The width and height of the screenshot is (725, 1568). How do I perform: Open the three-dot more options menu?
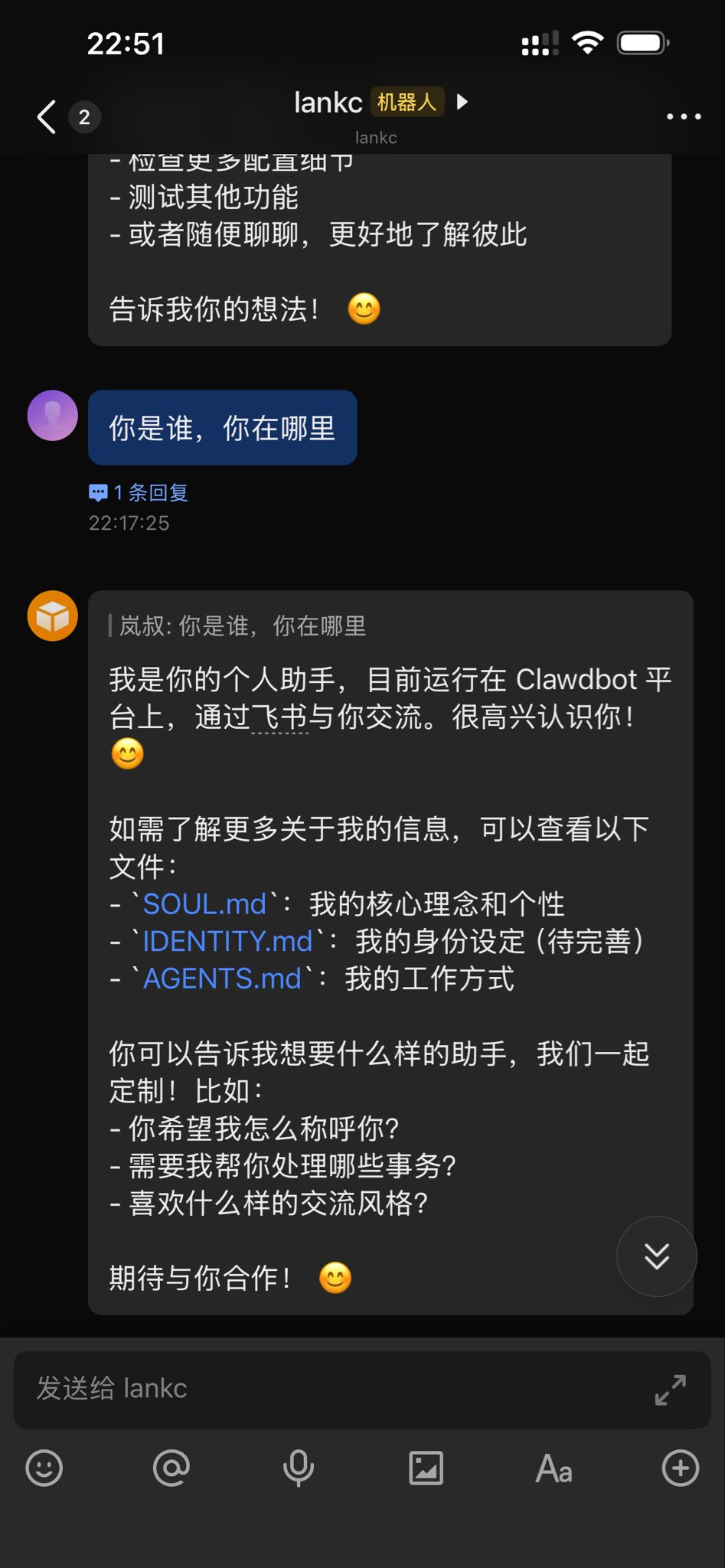click(x=683, y=116)
